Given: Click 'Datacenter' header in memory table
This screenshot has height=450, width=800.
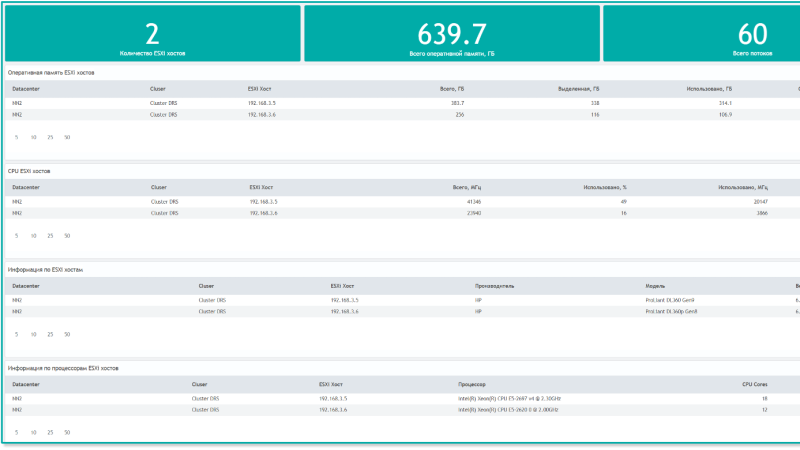Looking at the screenshot, I should (x=26, y=89).
